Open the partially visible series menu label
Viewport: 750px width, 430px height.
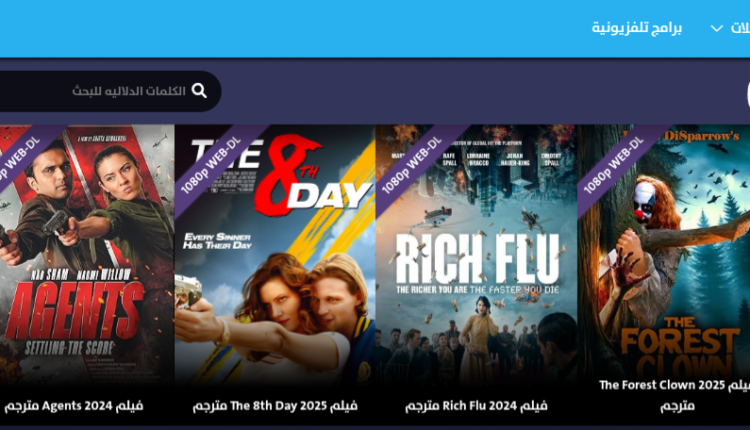740,28
